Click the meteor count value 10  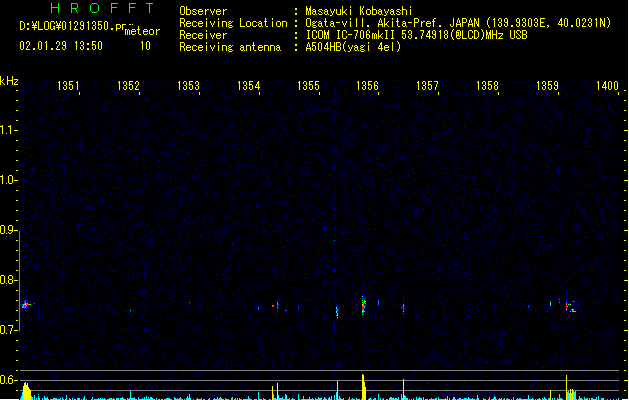pyautogui.click(x=145, y=46)
